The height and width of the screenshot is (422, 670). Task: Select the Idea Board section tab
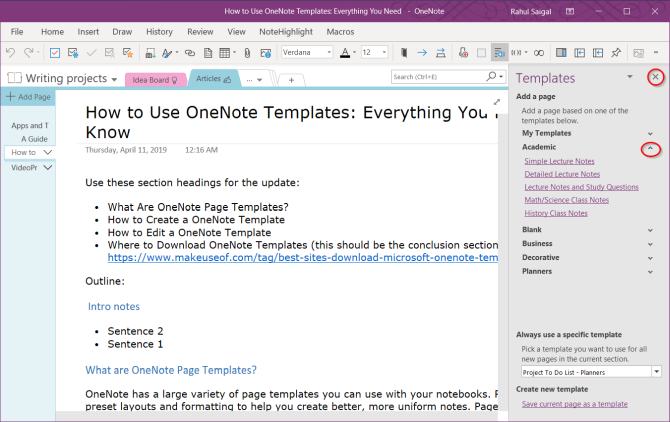(155, 80)
